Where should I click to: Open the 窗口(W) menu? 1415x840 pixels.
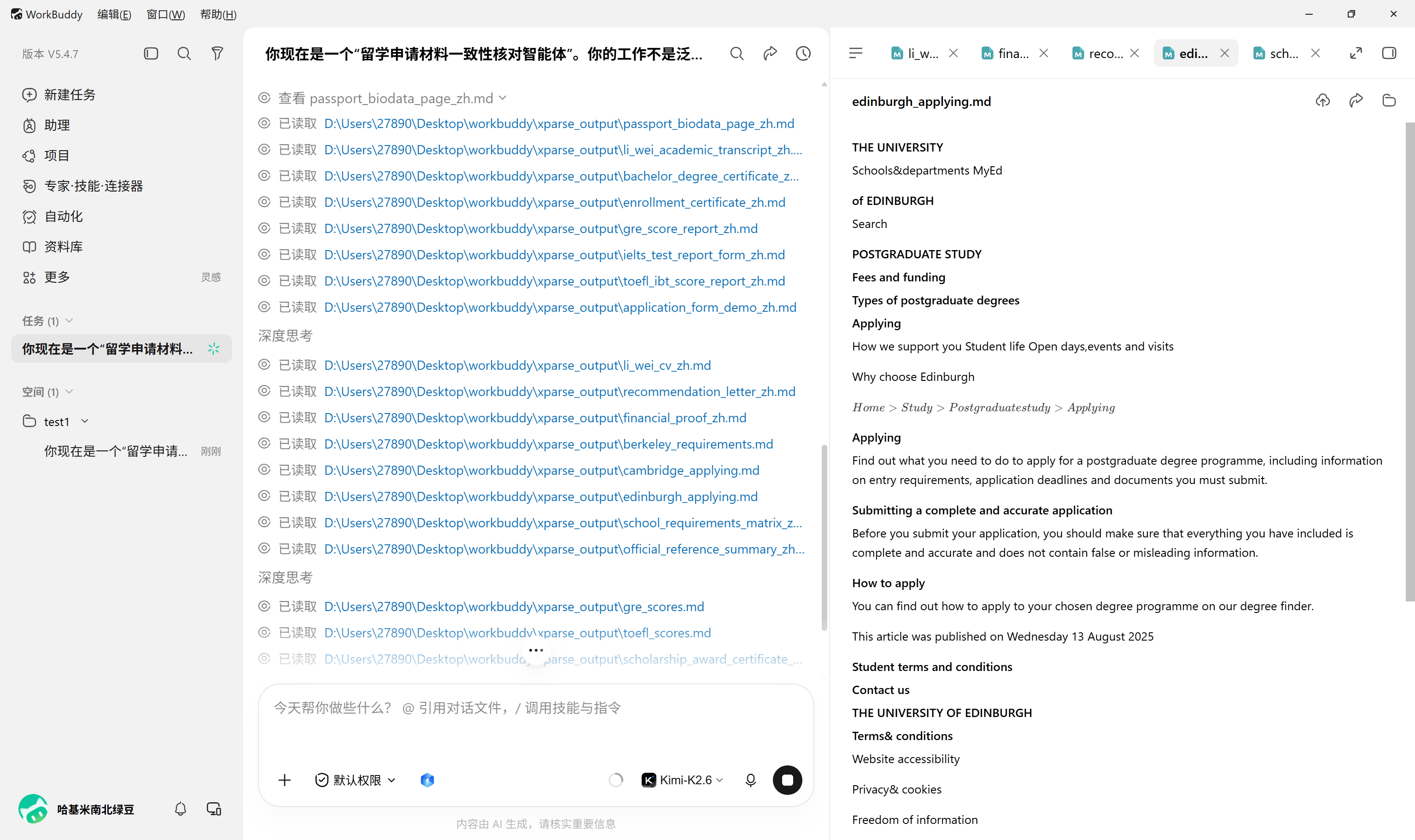tap(166, 14)
